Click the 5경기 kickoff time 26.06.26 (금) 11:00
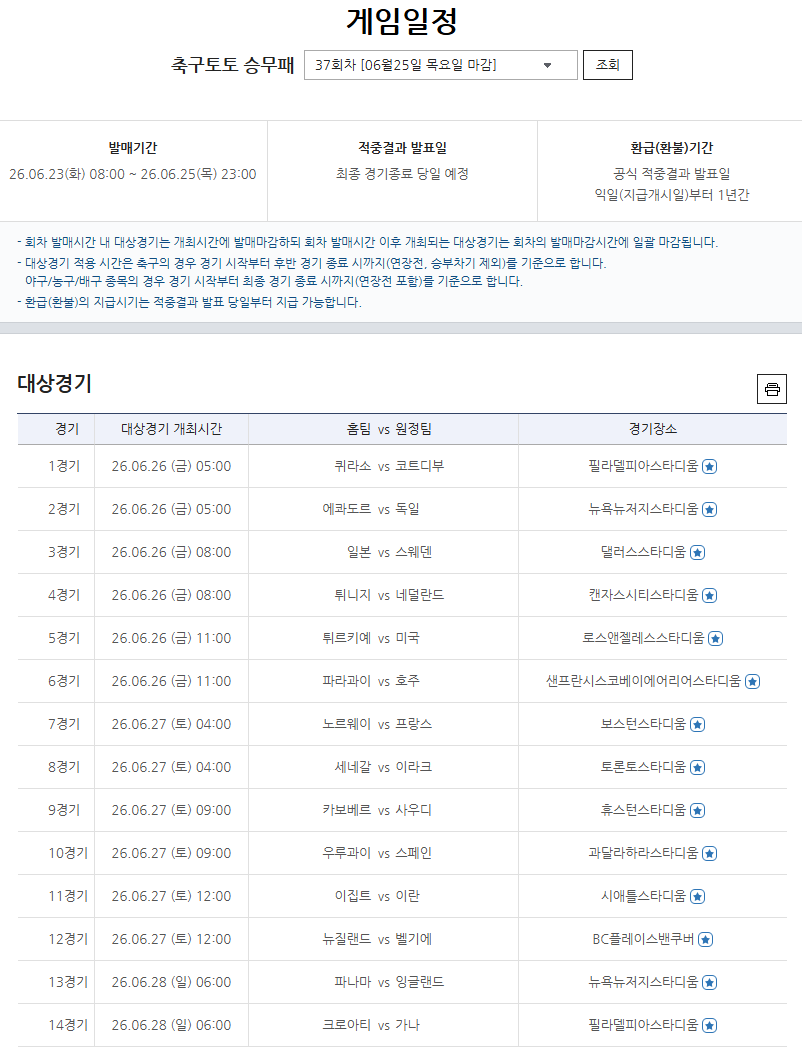802x1051 pixels. pyautogui.click(x=172, y=638)
